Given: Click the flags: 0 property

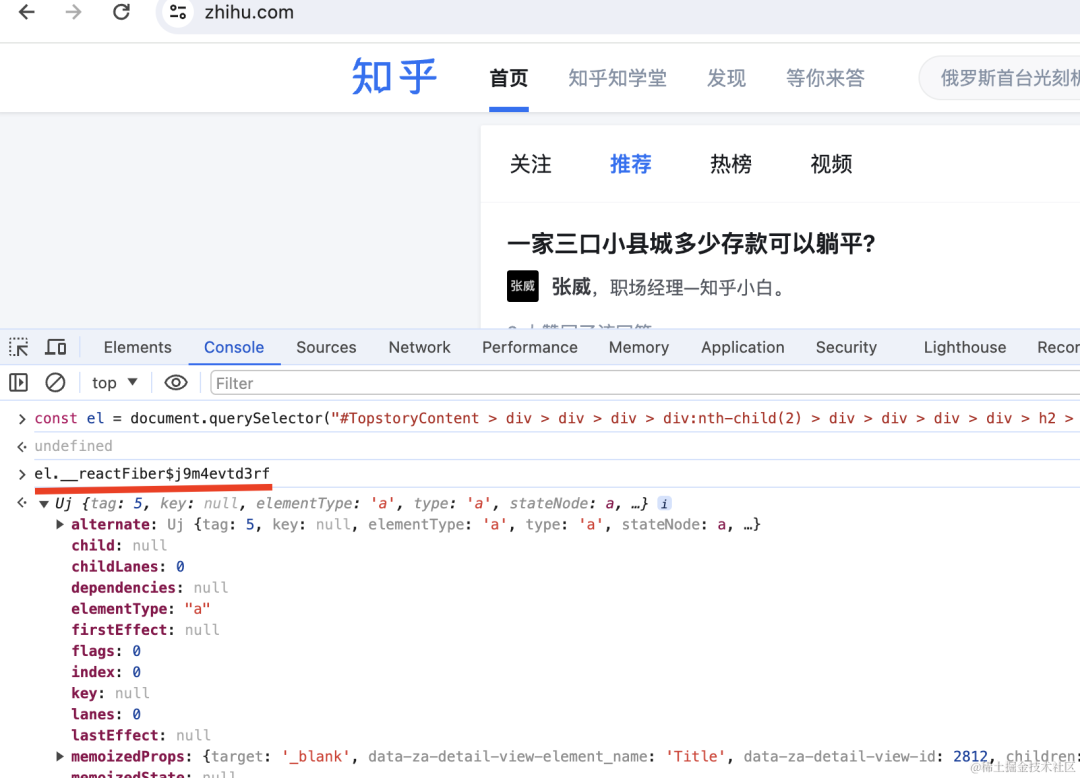Looking at the screenshot, I should (x=106, y=651).
